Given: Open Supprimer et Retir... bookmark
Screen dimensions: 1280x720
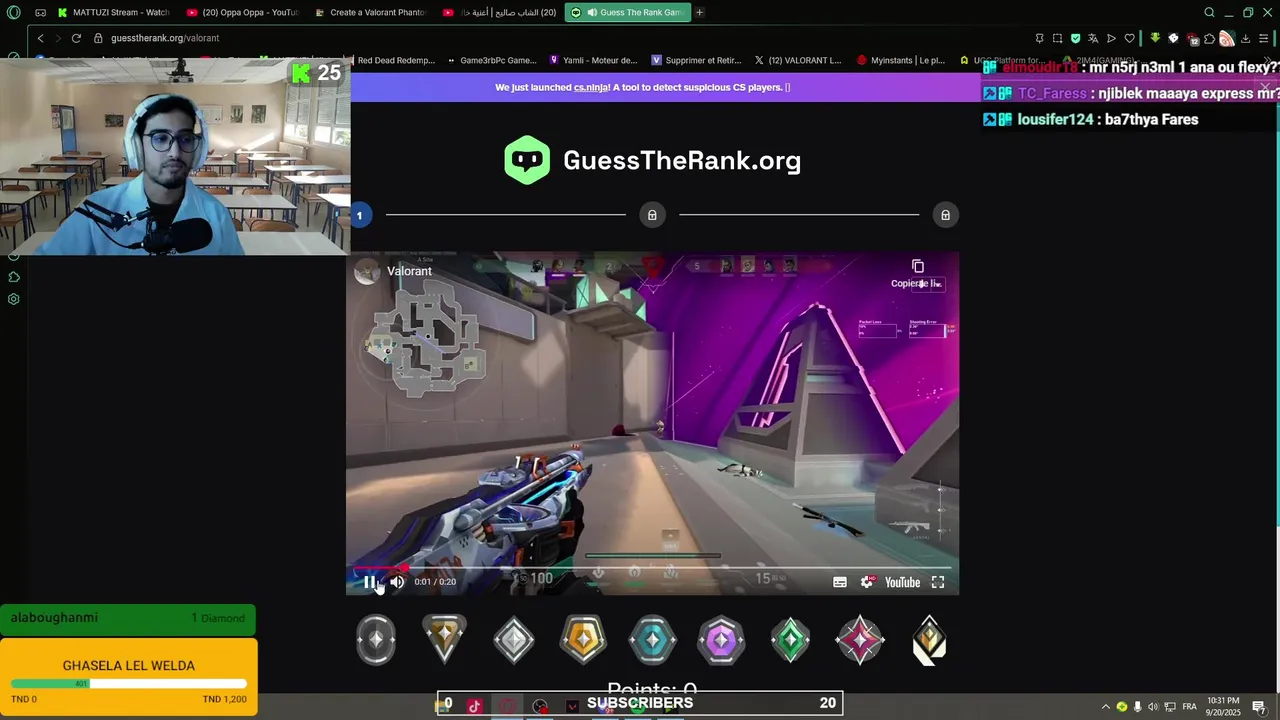Looking at the screenshot, I should 695,60.
